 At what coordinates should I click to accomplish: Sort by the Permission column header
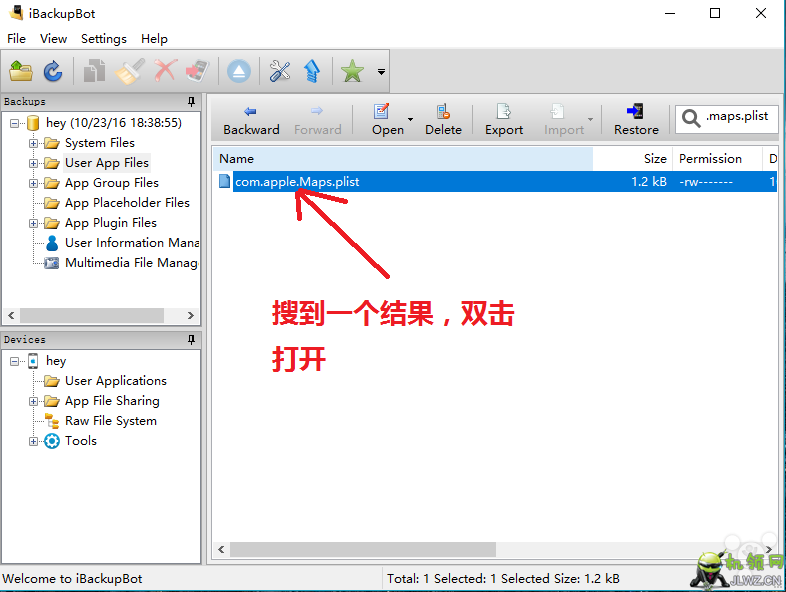(717, 159)
